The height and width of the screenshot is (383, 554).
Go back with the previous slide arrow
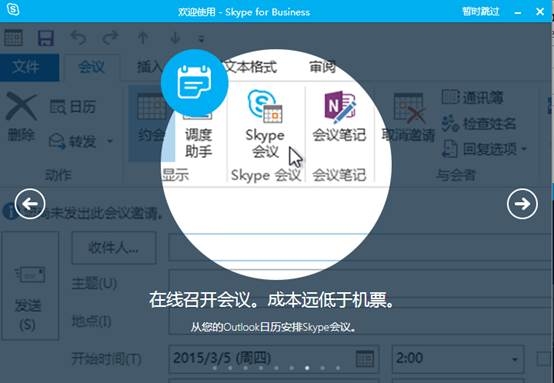pyautogui.click(x=30, y=204)
